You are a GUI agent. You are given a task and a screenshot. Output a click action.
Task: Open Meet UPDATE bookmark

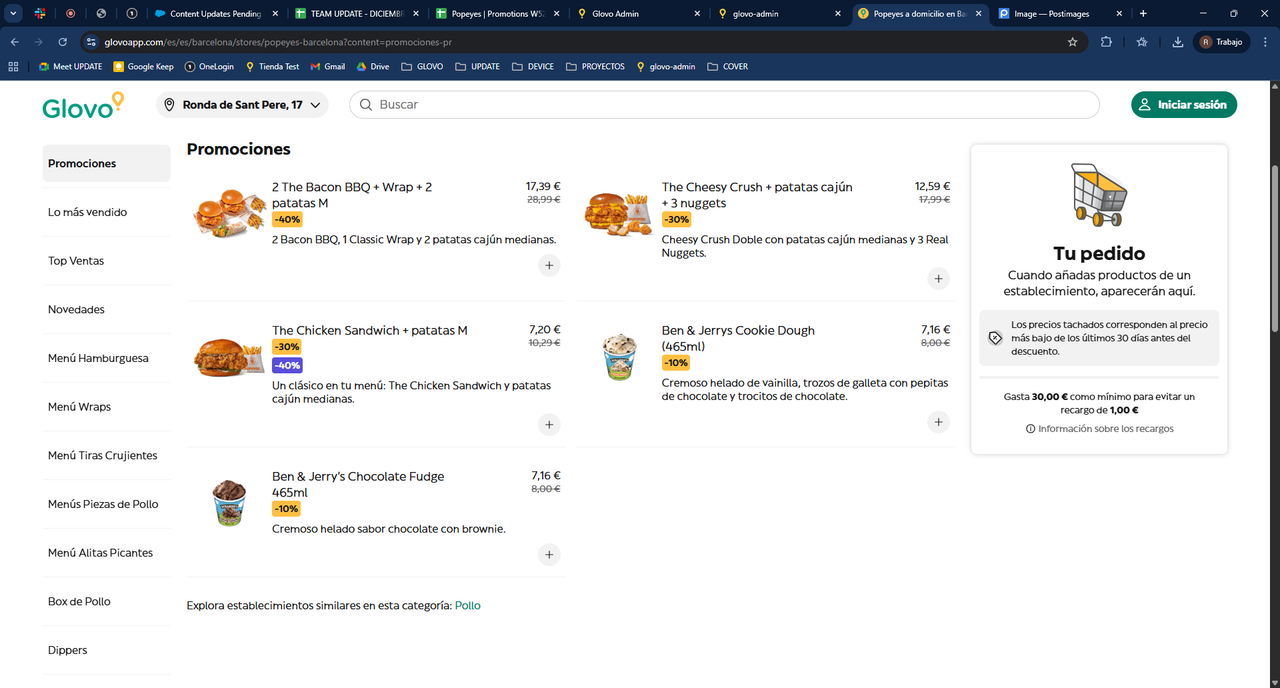[x=70, y=67]
